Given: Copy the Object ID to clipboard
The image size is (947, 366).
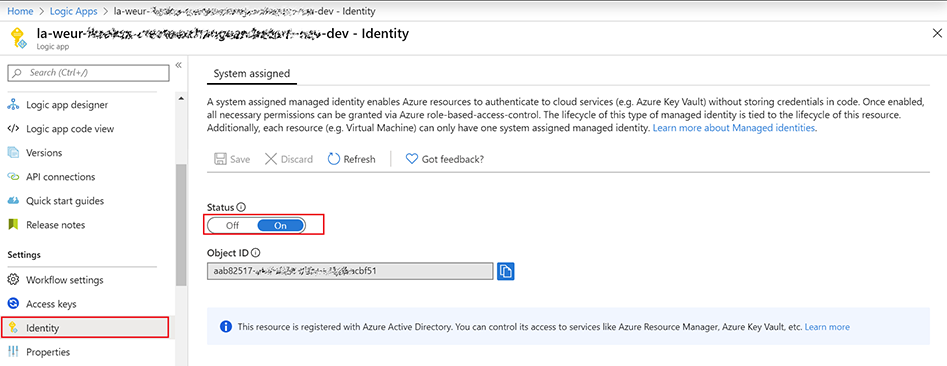Looking at the screenshot, I should point(506,272).
